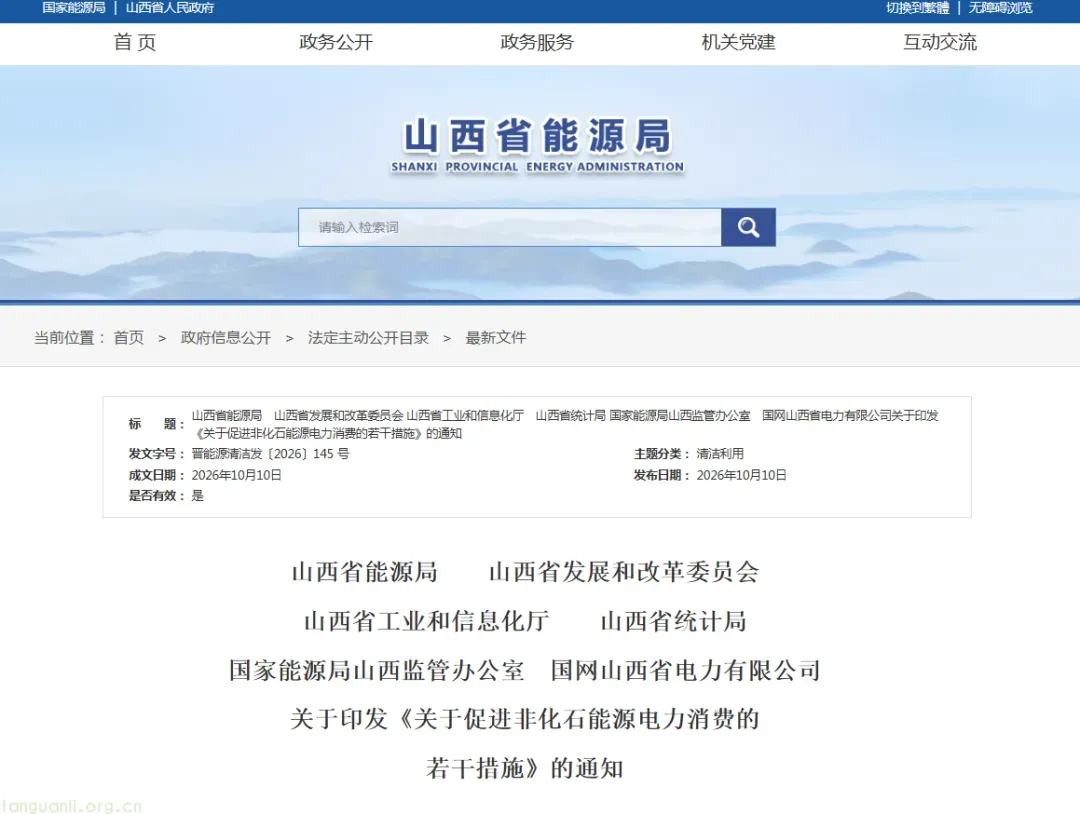1080x814 pixels.
Task: Click heading line 山西省工业和信息化厅
Action: 426,621
